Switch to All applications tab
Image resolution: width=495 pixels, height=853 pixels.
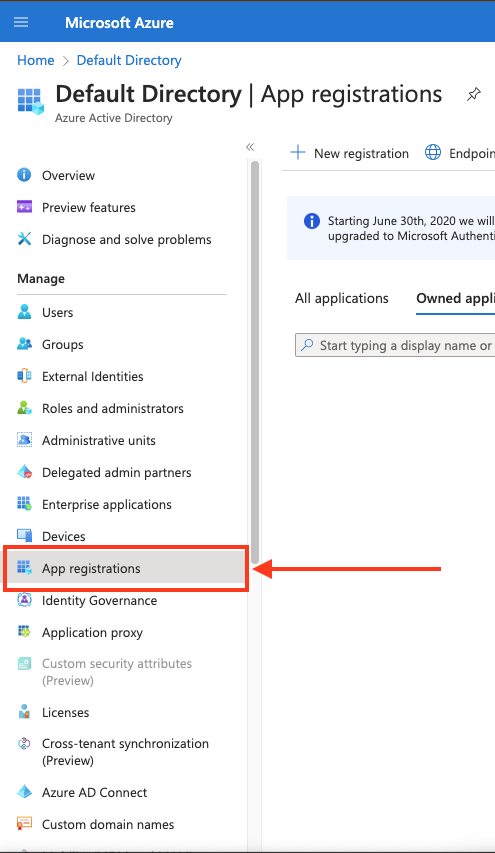(342, 298)
